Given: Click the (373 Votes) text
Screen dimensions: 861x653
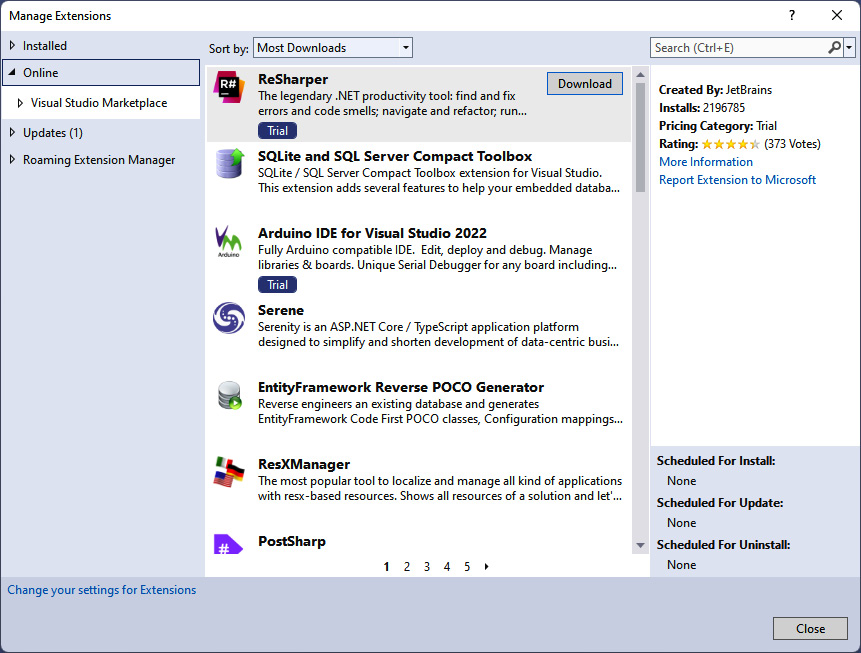Looking at the screenshot, I should (x=792, y=144).
